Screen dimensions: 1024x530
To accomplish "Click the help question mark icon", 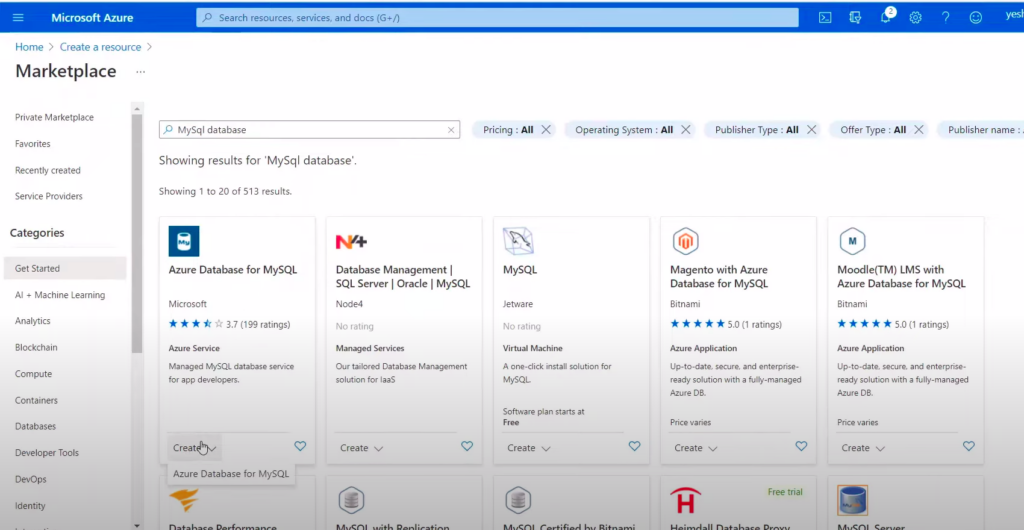I will [945, 17].
